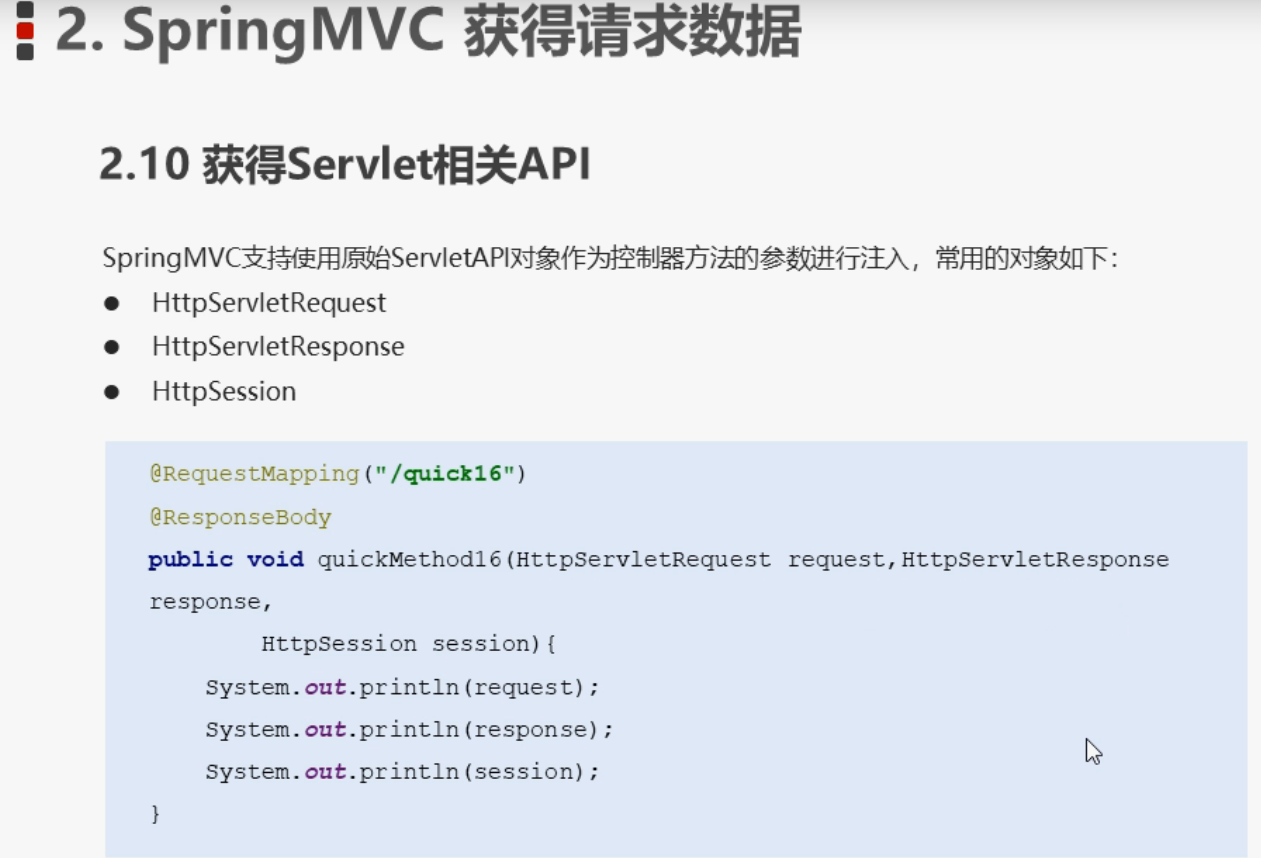The height and width of the screenshot is (858, 1261).
Task: Click the wrapped parameter line "response,"
Action: click(x=210, y=602)
